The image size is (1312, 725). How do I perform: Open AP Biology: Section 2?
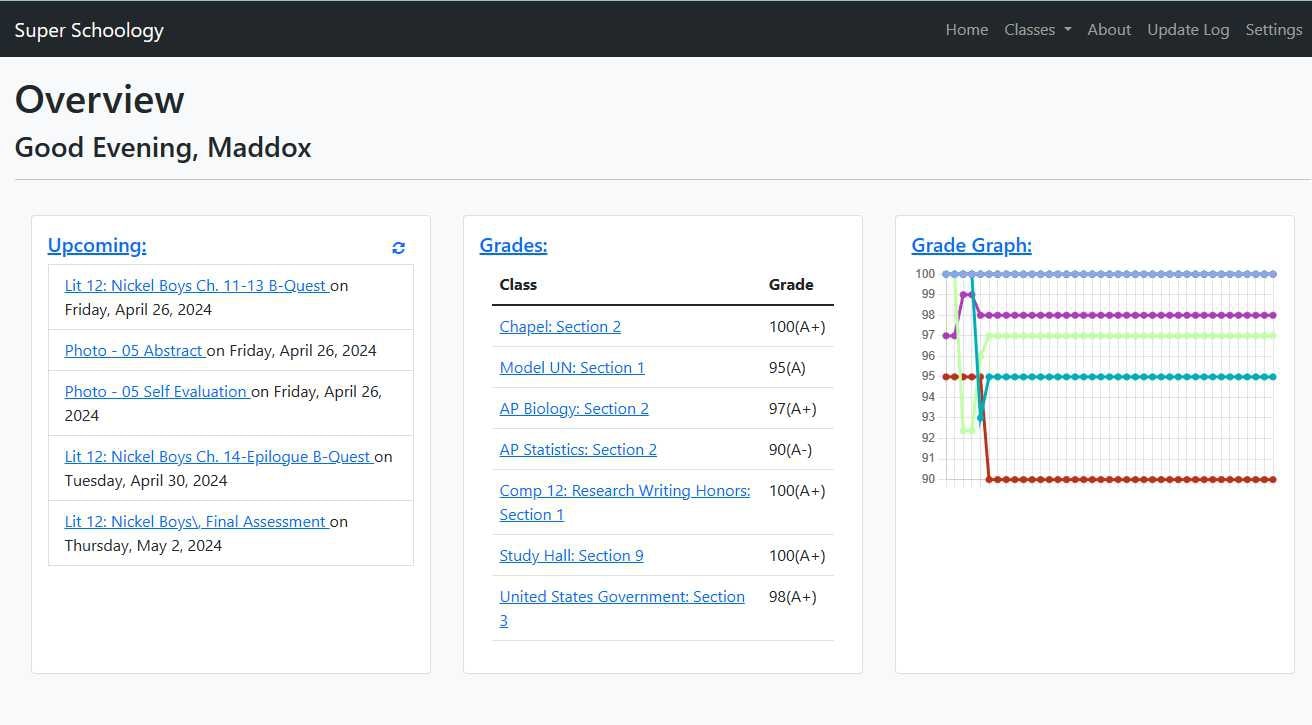pyautogui.click(x=574, y=408)
